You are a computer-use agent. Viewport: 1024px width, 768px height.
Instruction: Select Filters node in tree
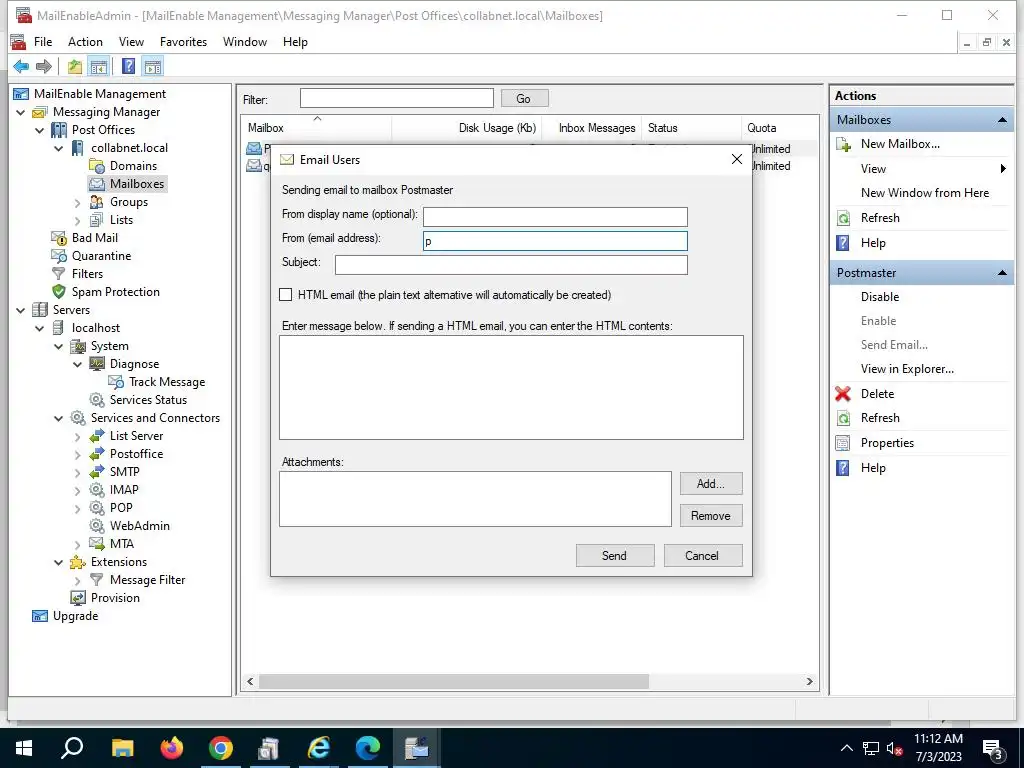pyautogui.click(x=87, y=274)
